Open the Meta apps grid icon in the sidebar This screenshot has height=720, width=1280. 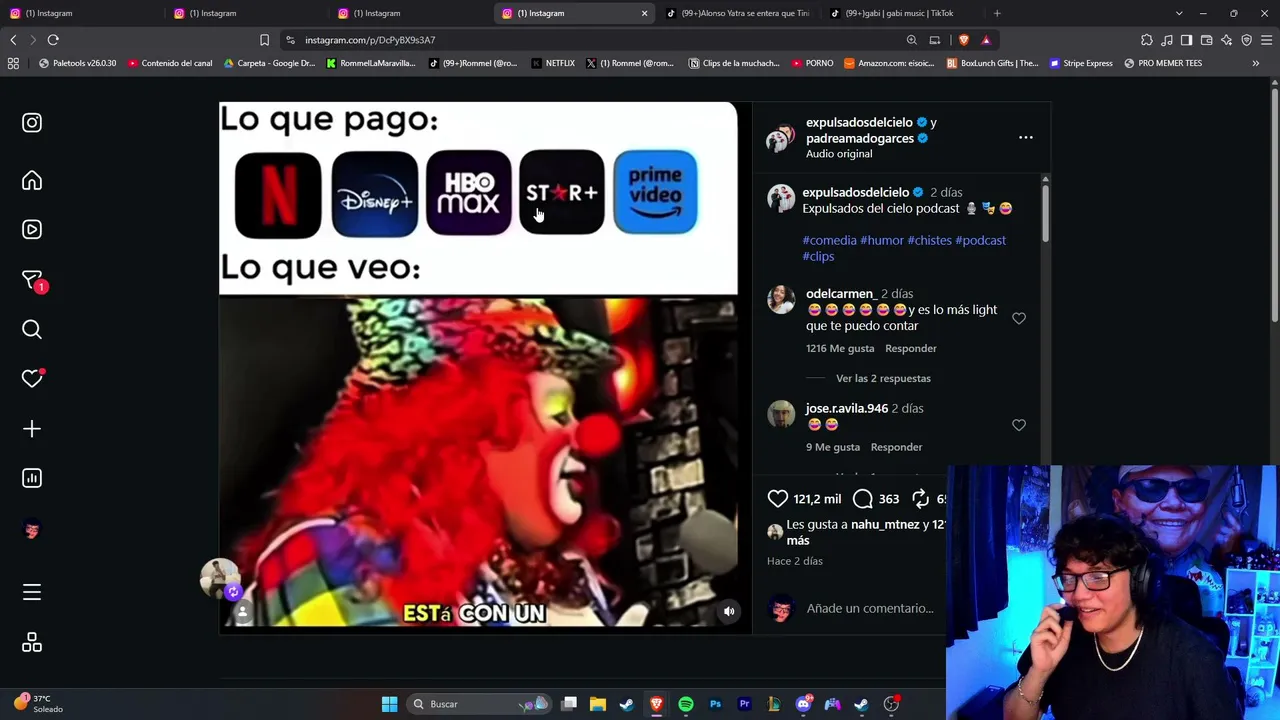[x=32, y=642]
